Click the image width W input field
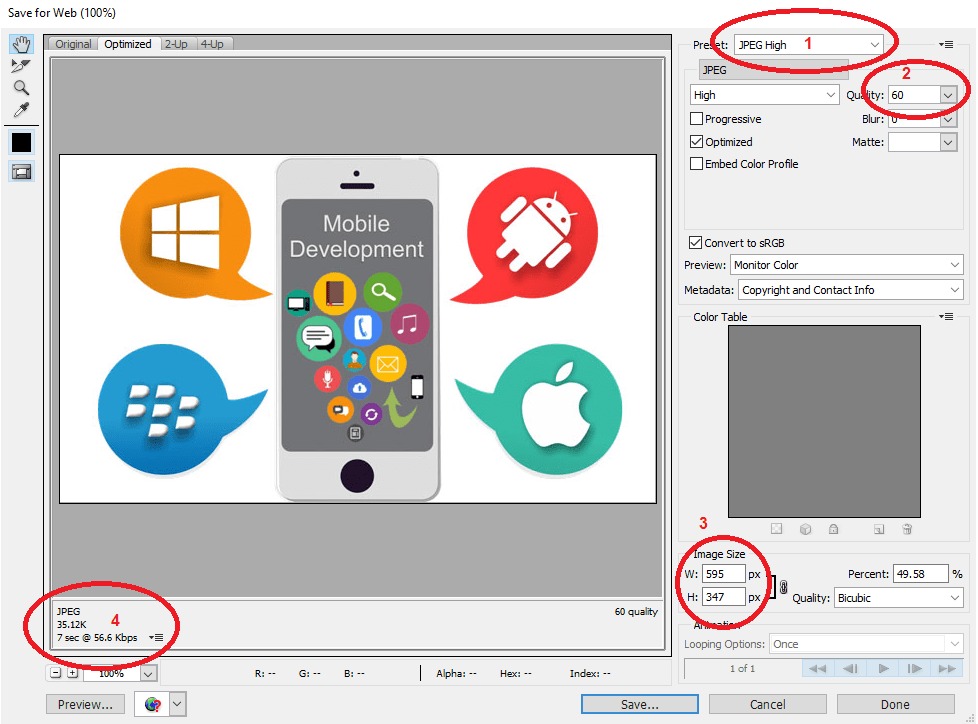 coord(724,574)
